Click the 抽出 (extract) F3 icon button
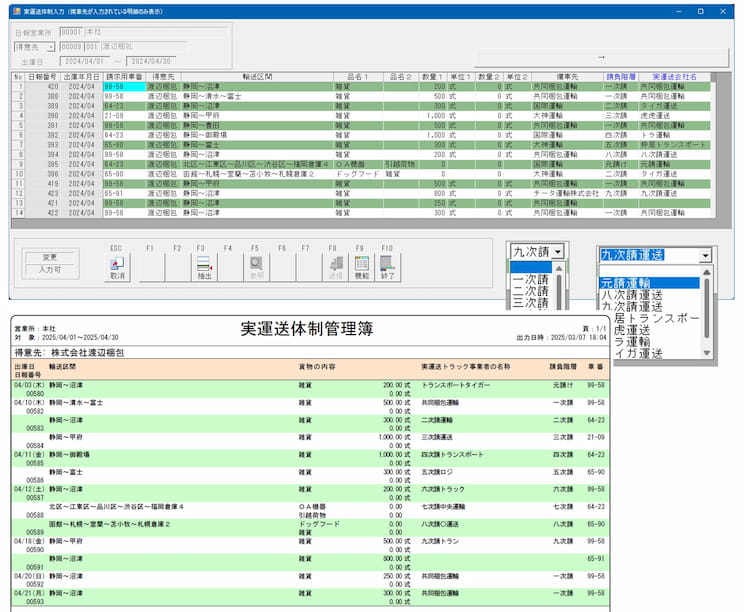 tap(204, 268)
